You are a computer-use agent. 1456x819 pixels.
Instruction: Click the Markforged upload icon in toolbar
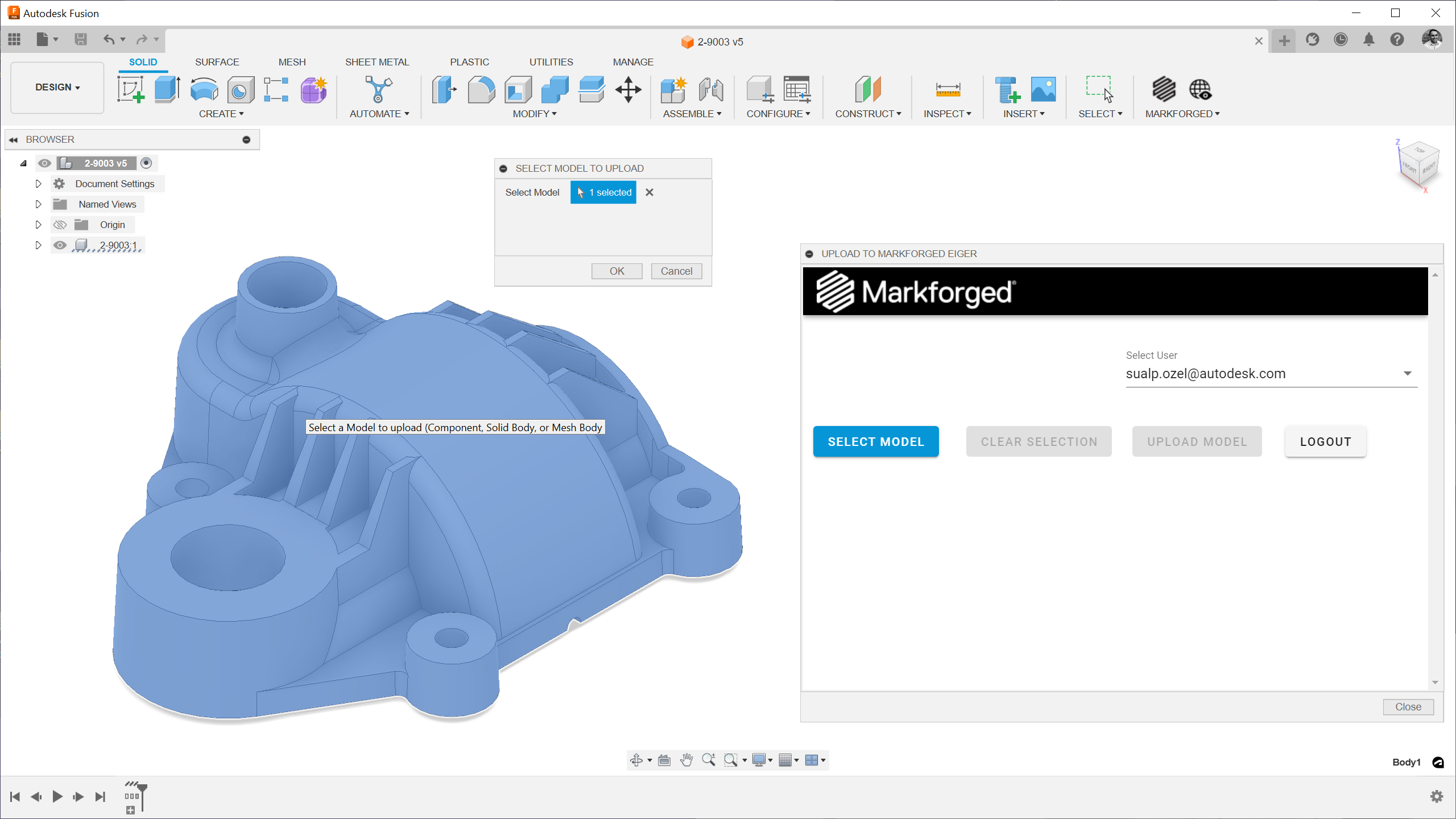[x=1164, y=90]
